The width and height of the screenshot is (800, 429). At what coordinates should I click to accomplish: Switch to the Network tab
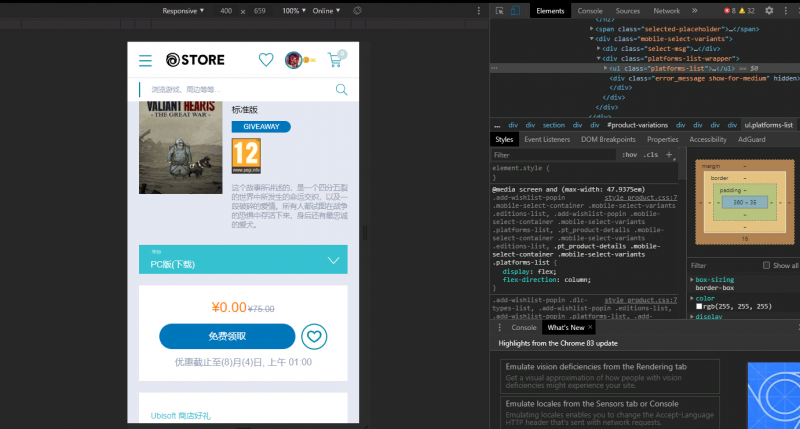pos(666,11)
